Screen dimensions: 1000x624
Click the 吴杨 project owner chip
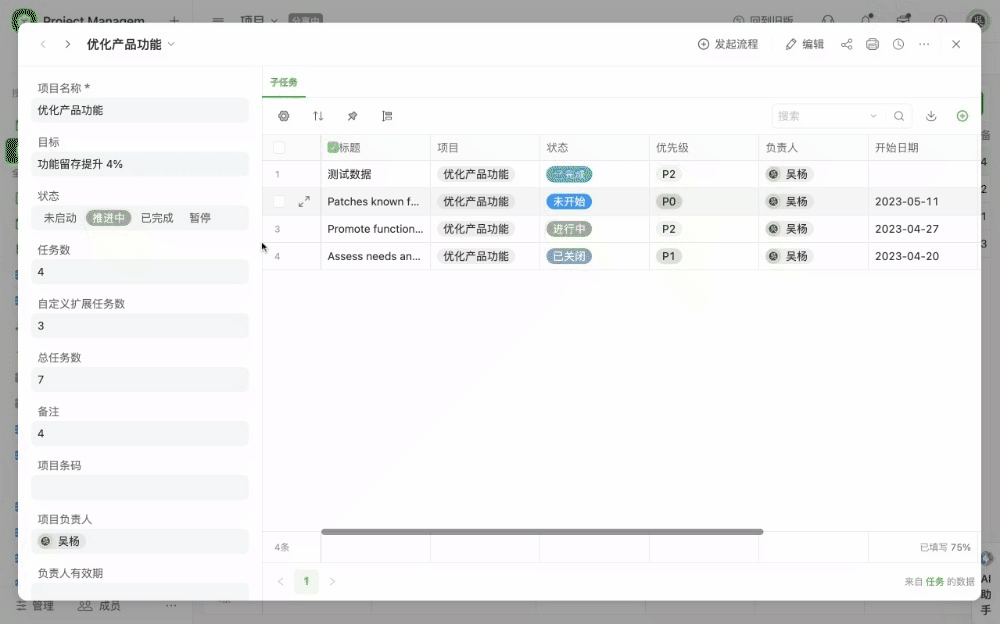pyautogui.click(x=61, y=542)
